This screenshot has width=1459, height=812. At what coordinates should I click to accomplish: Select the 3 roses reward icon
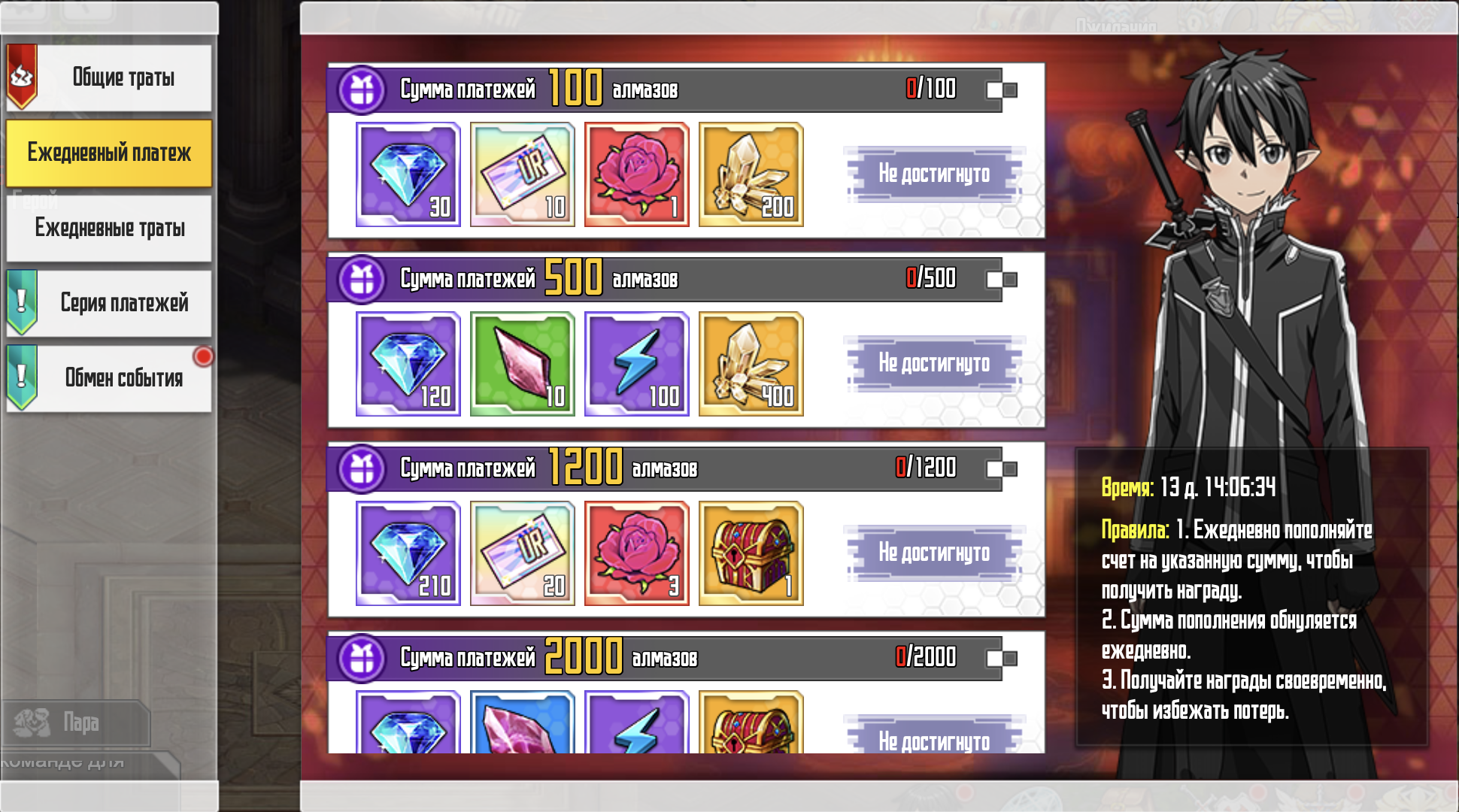[x=636, y=553]
